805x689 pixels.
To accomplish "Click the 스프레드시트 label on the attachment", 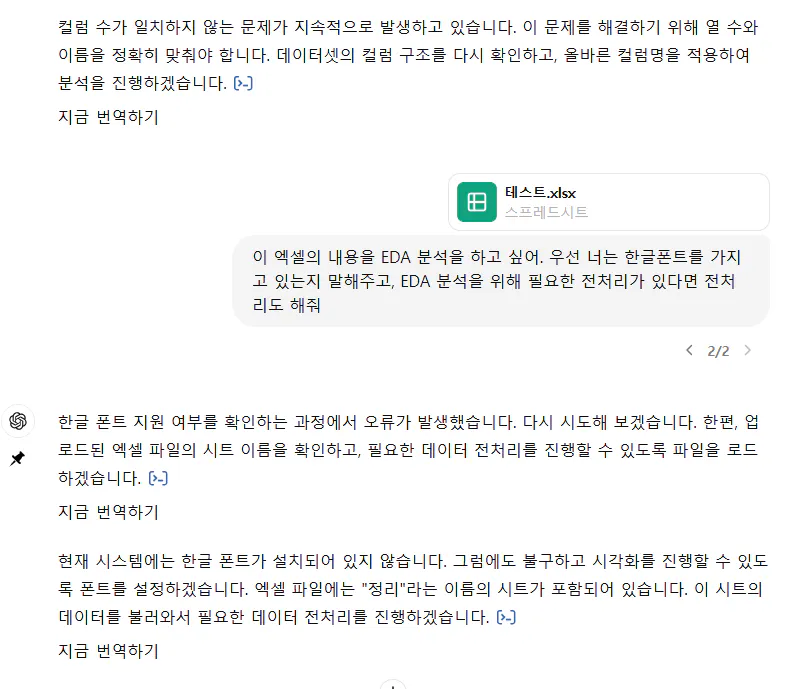I will tap(546, 212).
